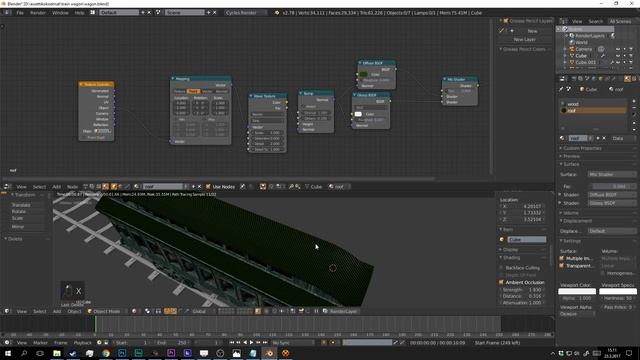The width and height of the screenshot is (640, 360).
Task: Click the viewport shading sphere icon
Action: click(134, 311)
